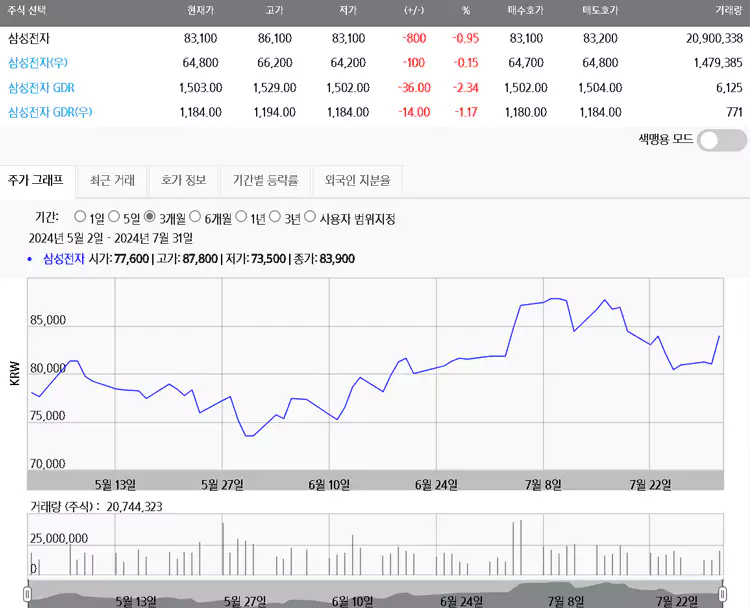
Task: Open the 외국인 지분율 tab
Action: (357, 180)
